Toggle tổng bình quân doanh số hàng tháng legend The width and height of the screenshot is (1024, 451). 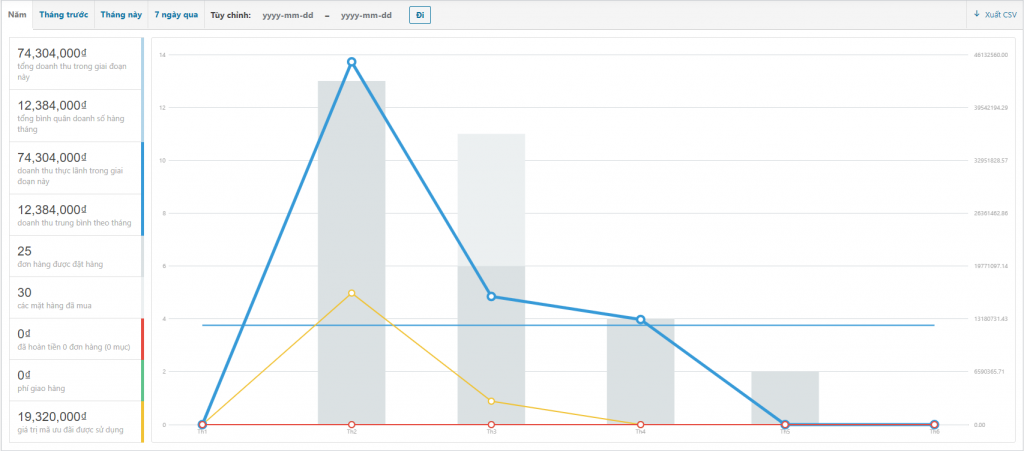coord(76,116)
